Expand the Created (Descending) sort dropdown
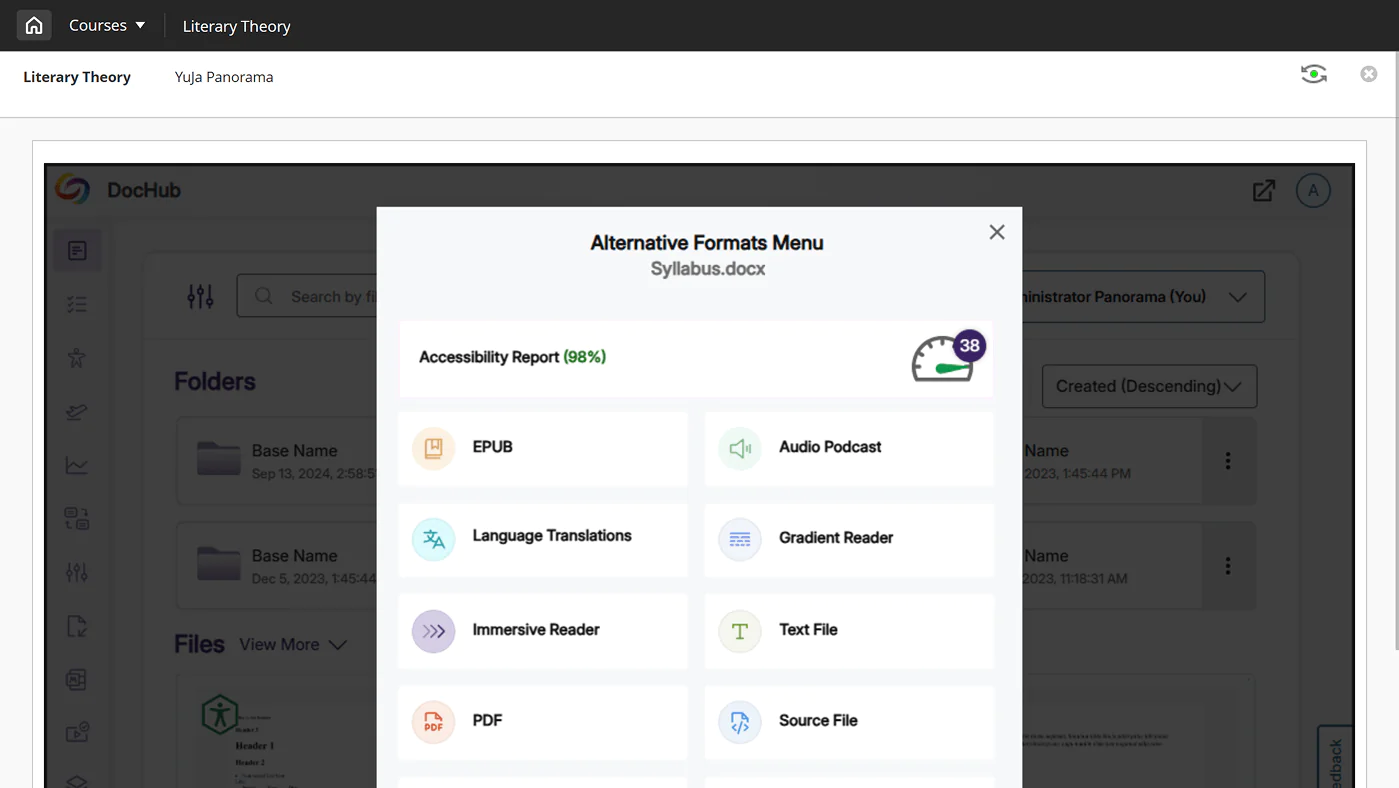Screen dimensions: 1399x788 1148,386
